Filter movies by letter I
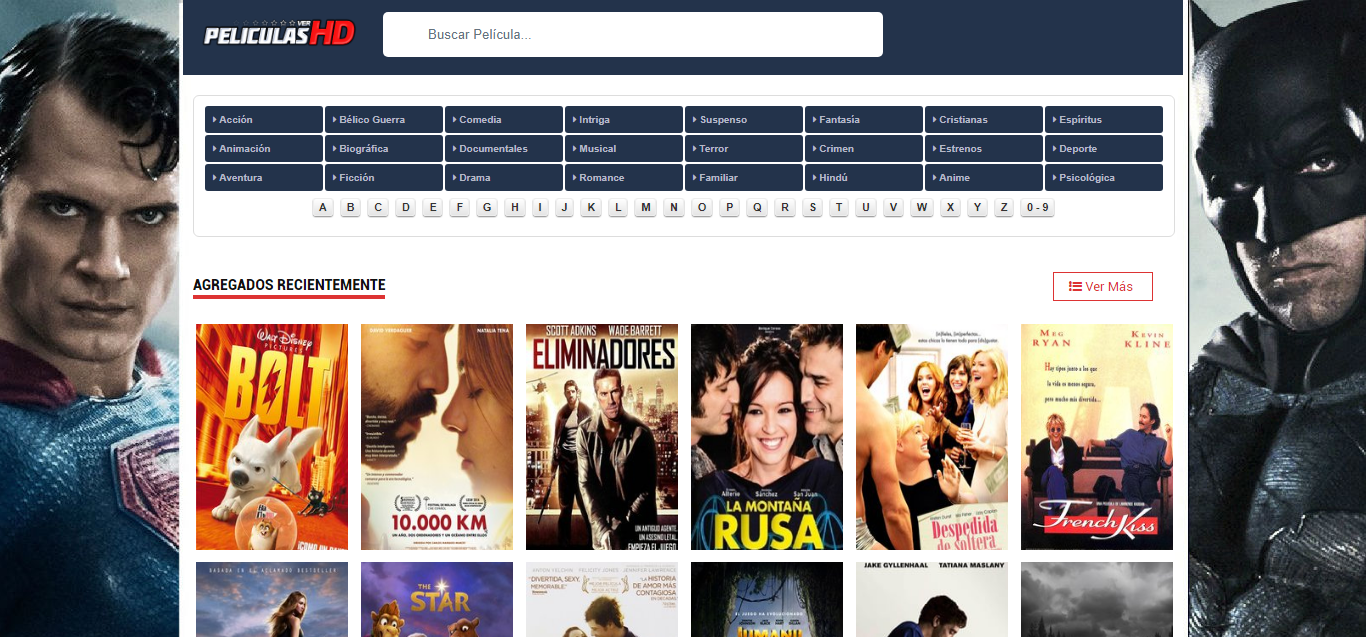This screenshot has width=1366, height=637. click(x=540, y=208)
